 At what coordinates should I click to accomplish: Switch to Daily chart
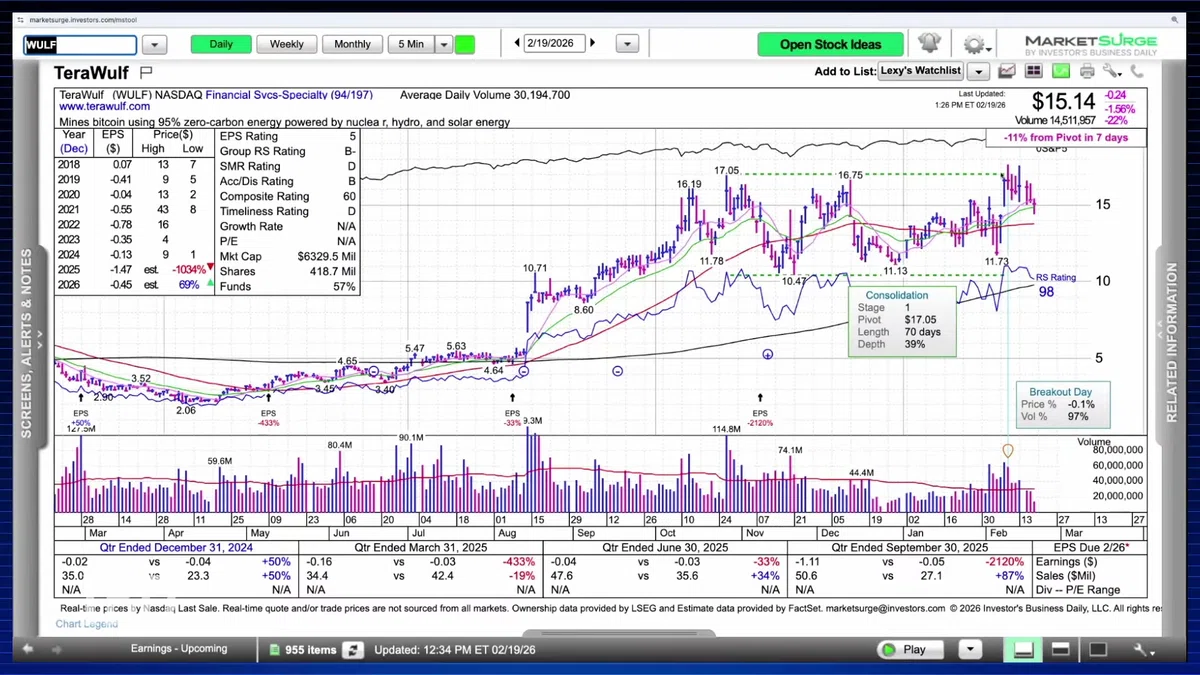221,44
